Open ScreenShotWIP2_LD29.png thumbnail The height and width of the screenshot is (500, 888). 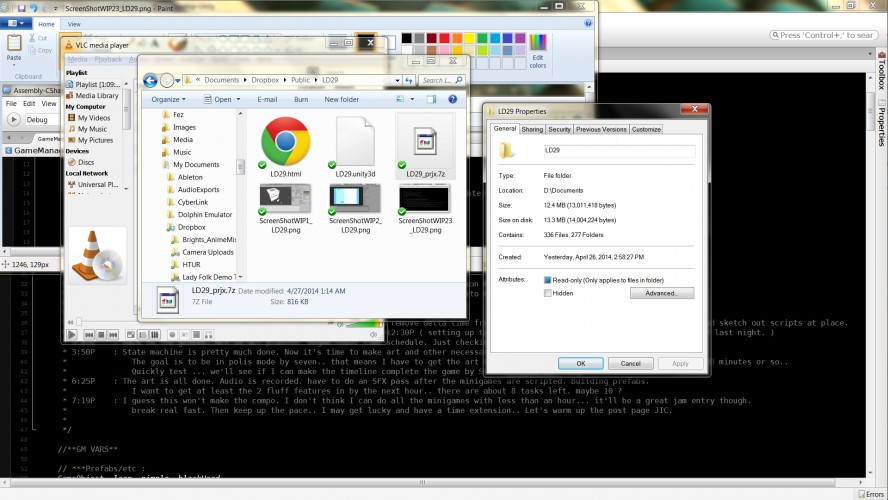[355, 199]
